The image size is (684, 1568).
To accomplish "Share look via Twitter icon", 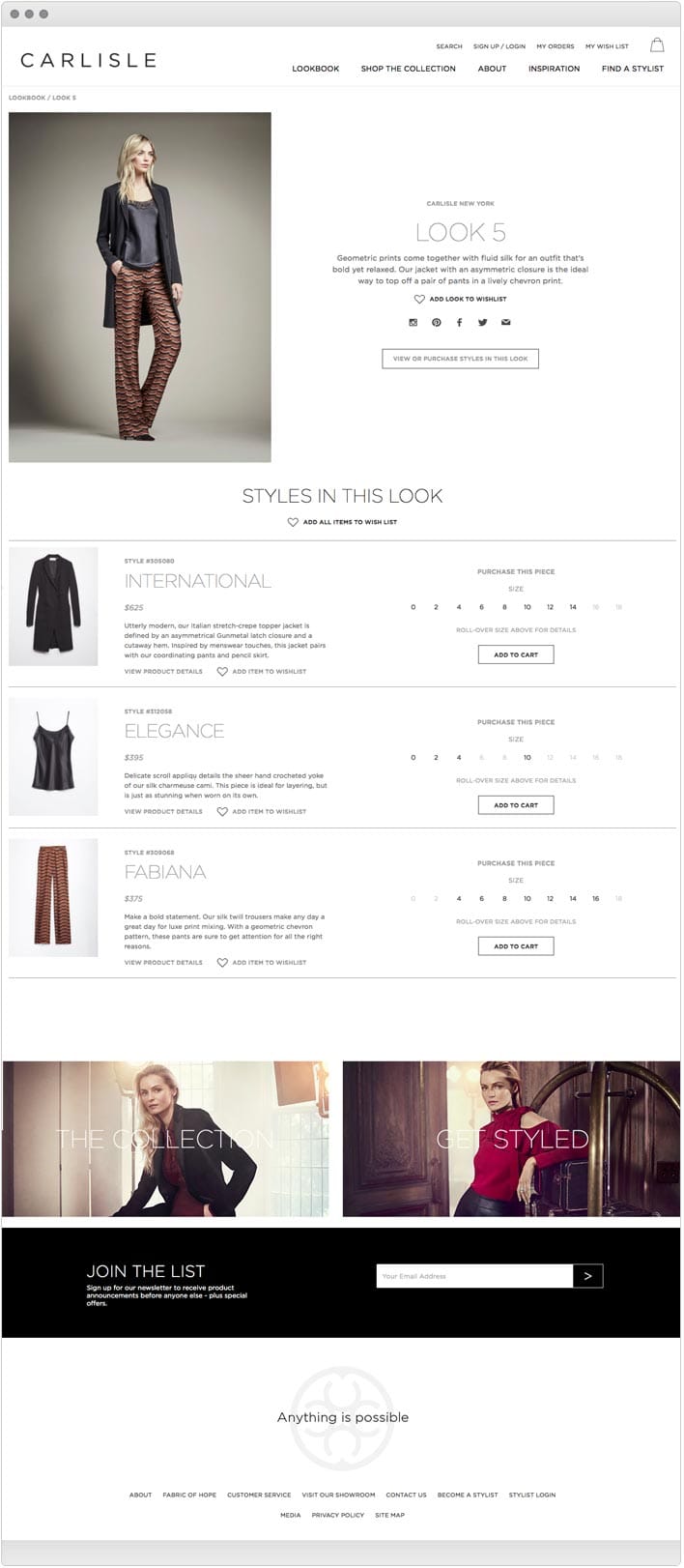I will coord(482,322).
